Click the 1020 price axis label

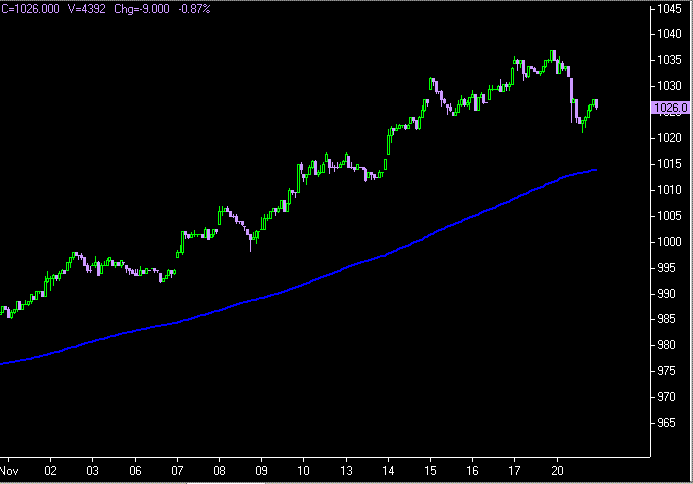(x=669, y=138)
